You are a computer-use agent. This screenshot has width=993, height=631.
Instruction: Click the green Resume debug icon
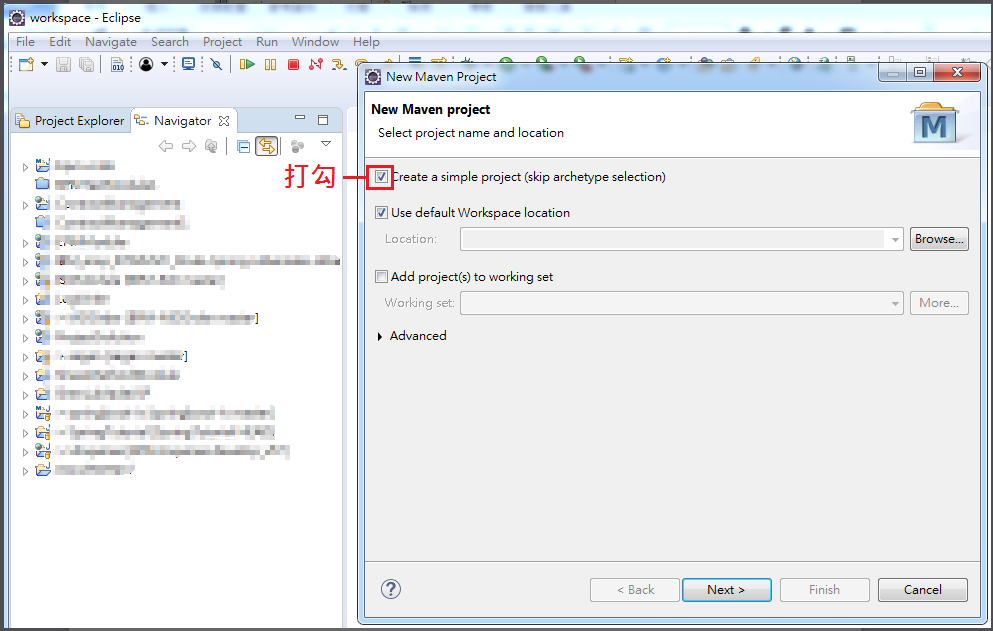[x=247, y=64]
